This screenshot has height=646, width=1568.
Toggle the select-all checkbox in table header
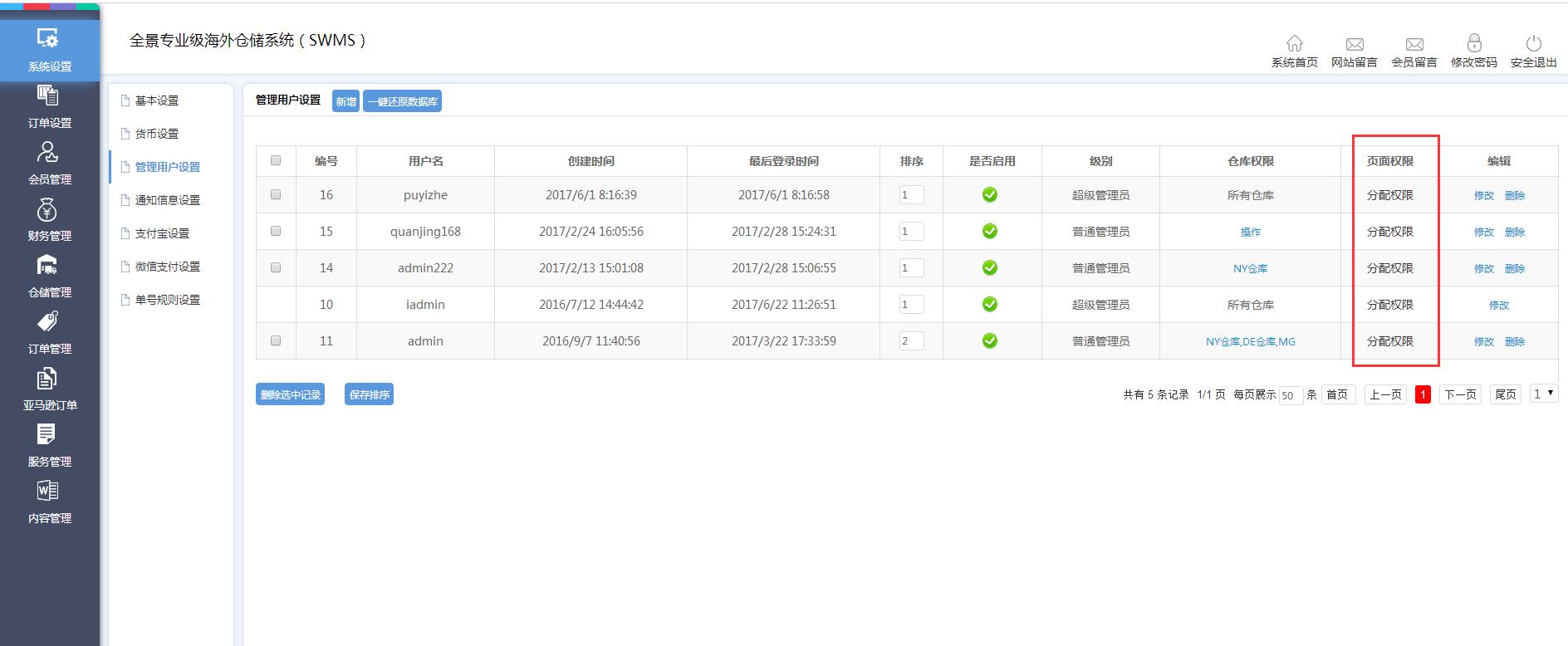click(x=276, y=160)
